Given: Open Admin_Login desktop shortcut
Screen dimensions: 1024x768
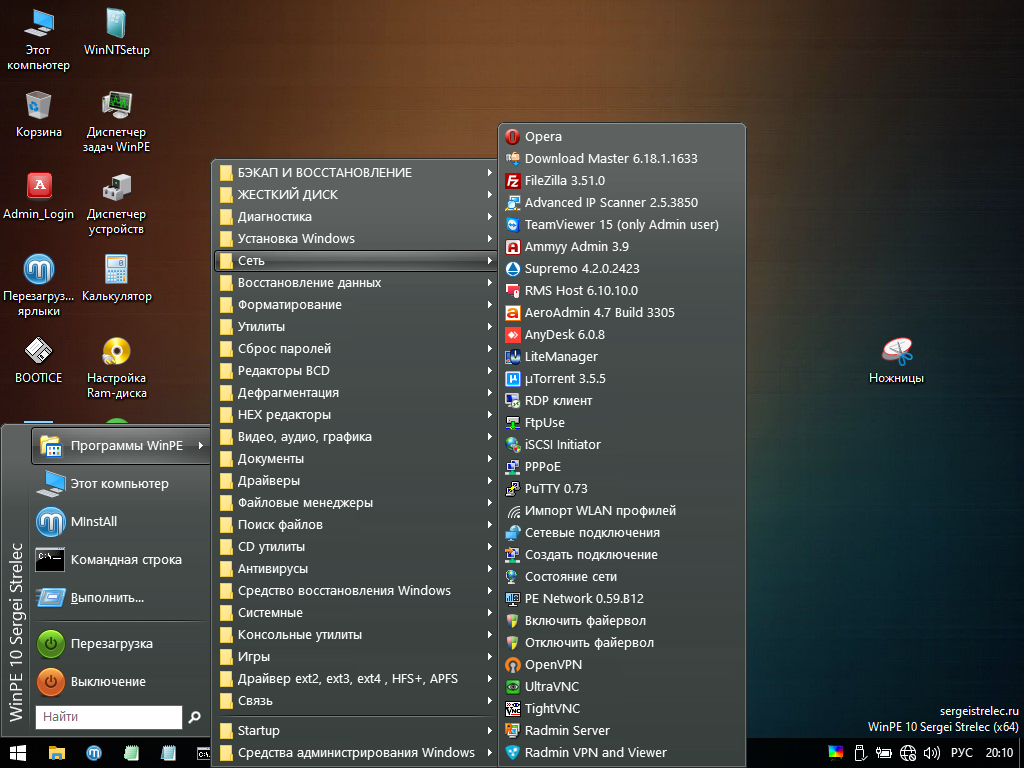Looking at the screenshot, I should 39,195.
